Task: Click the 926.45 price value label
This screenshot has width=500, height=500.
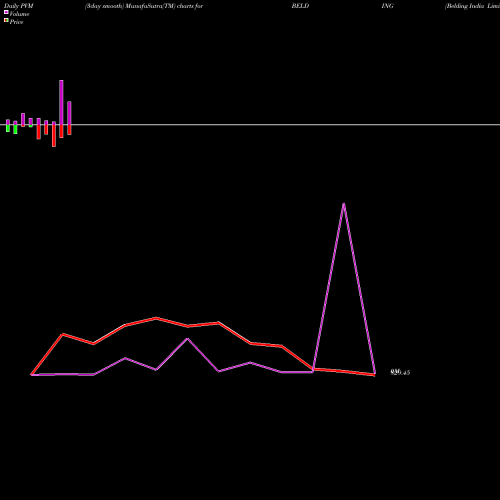Action: tap(400, 372)
